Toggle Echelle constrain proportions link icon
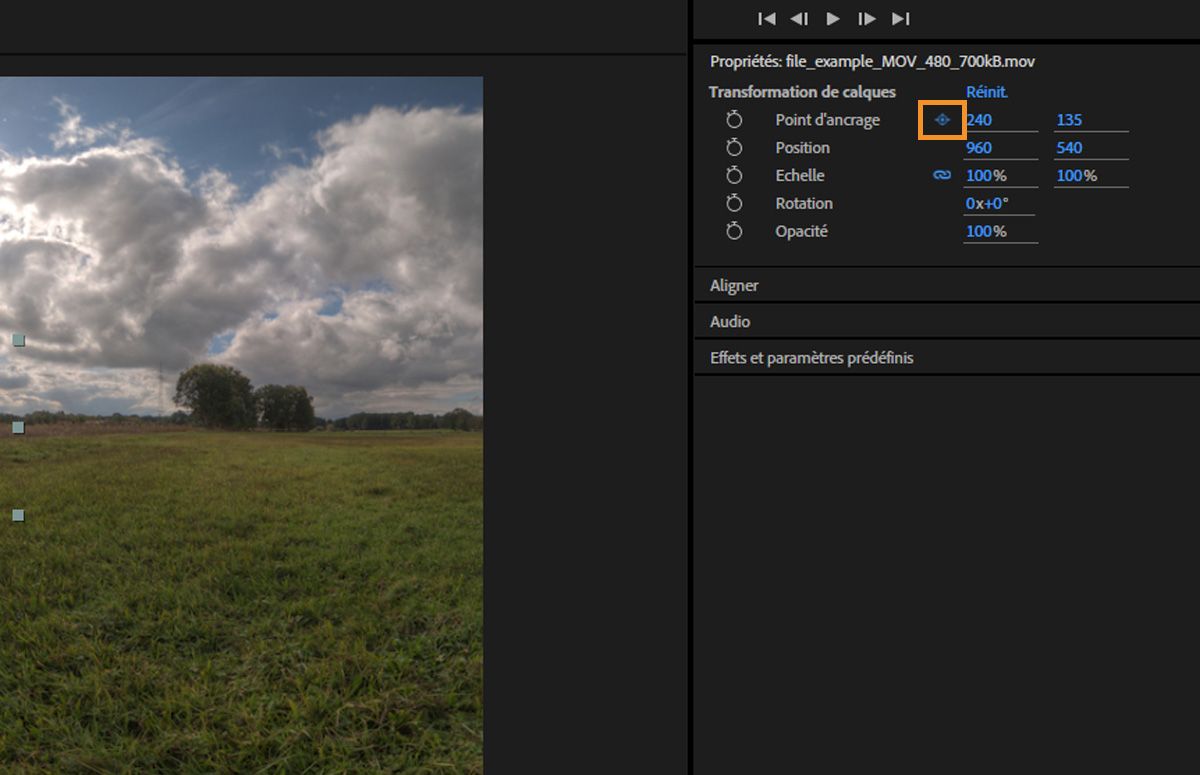The width and height of the screenshot is (1200, 775). click(942, 175)
